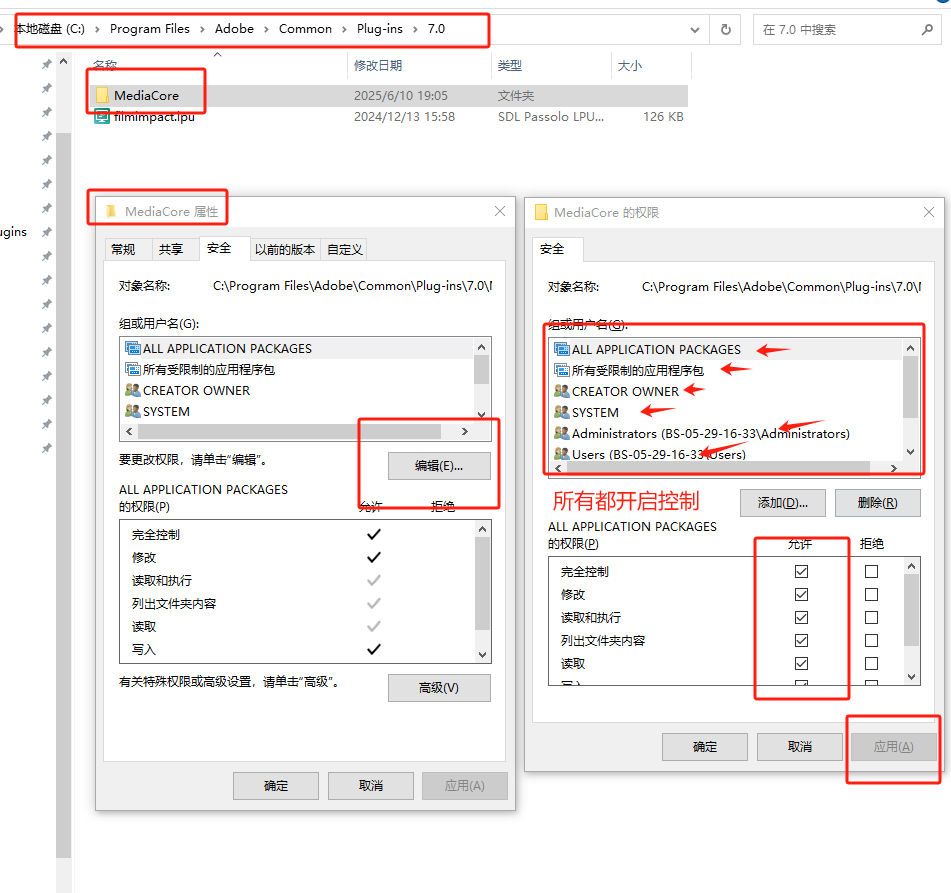The width and height of the screenshot is (951, 893).
Task: Select Users group in the permissions dialog
Action: (x=659, y=454)
